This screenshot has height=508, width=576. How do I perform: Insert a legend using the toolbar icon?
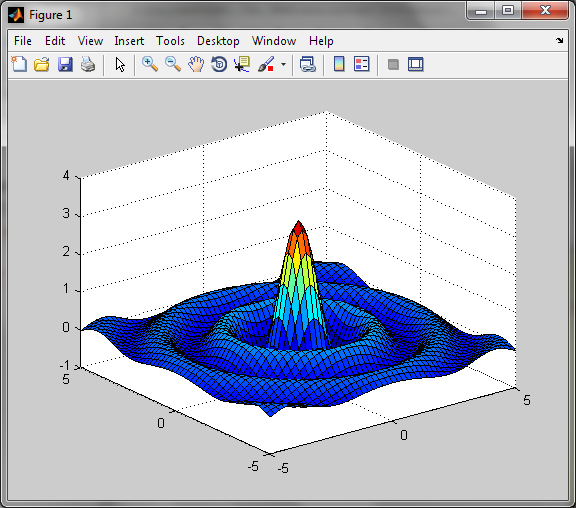(361, 64)
